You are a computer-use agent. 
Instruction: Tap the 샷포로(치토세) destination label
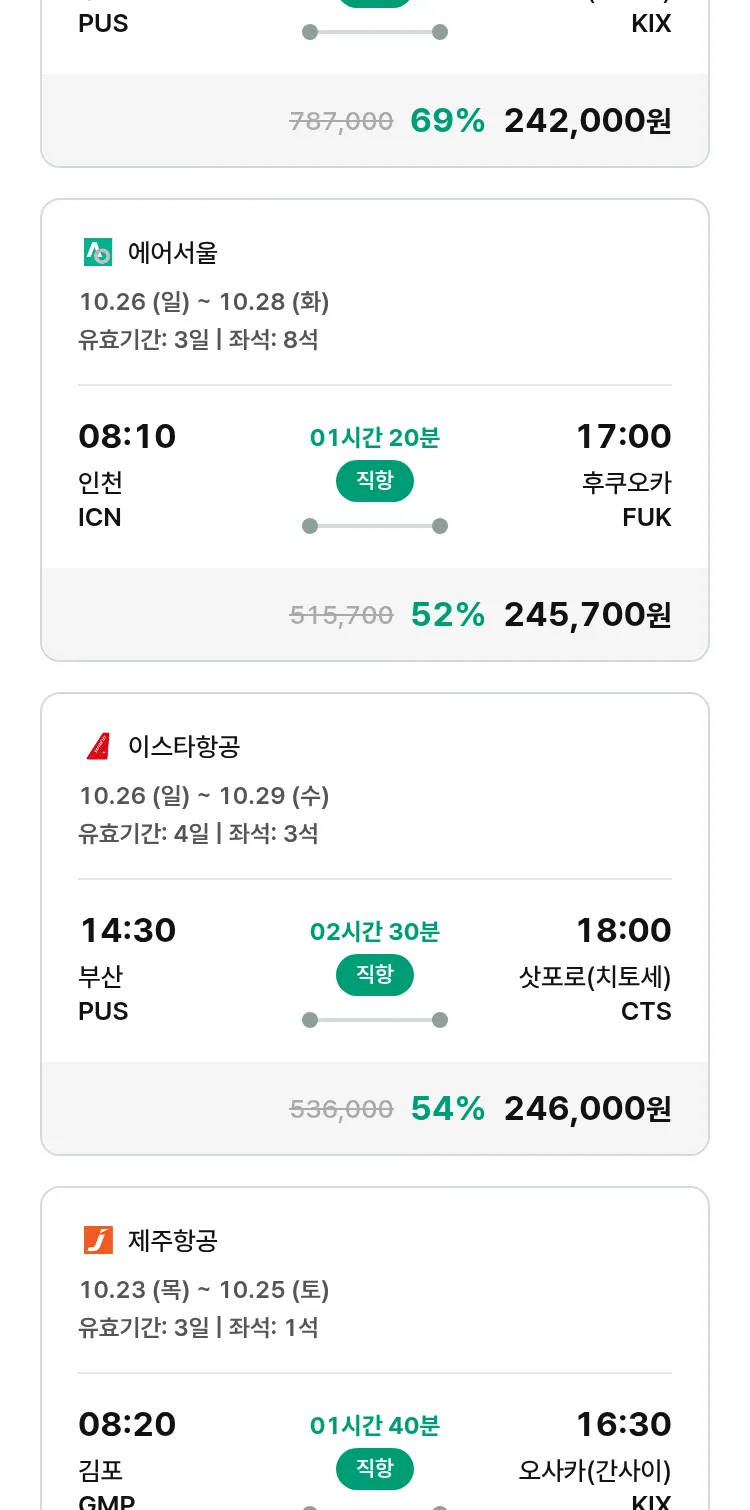click(x=595, y=977)
